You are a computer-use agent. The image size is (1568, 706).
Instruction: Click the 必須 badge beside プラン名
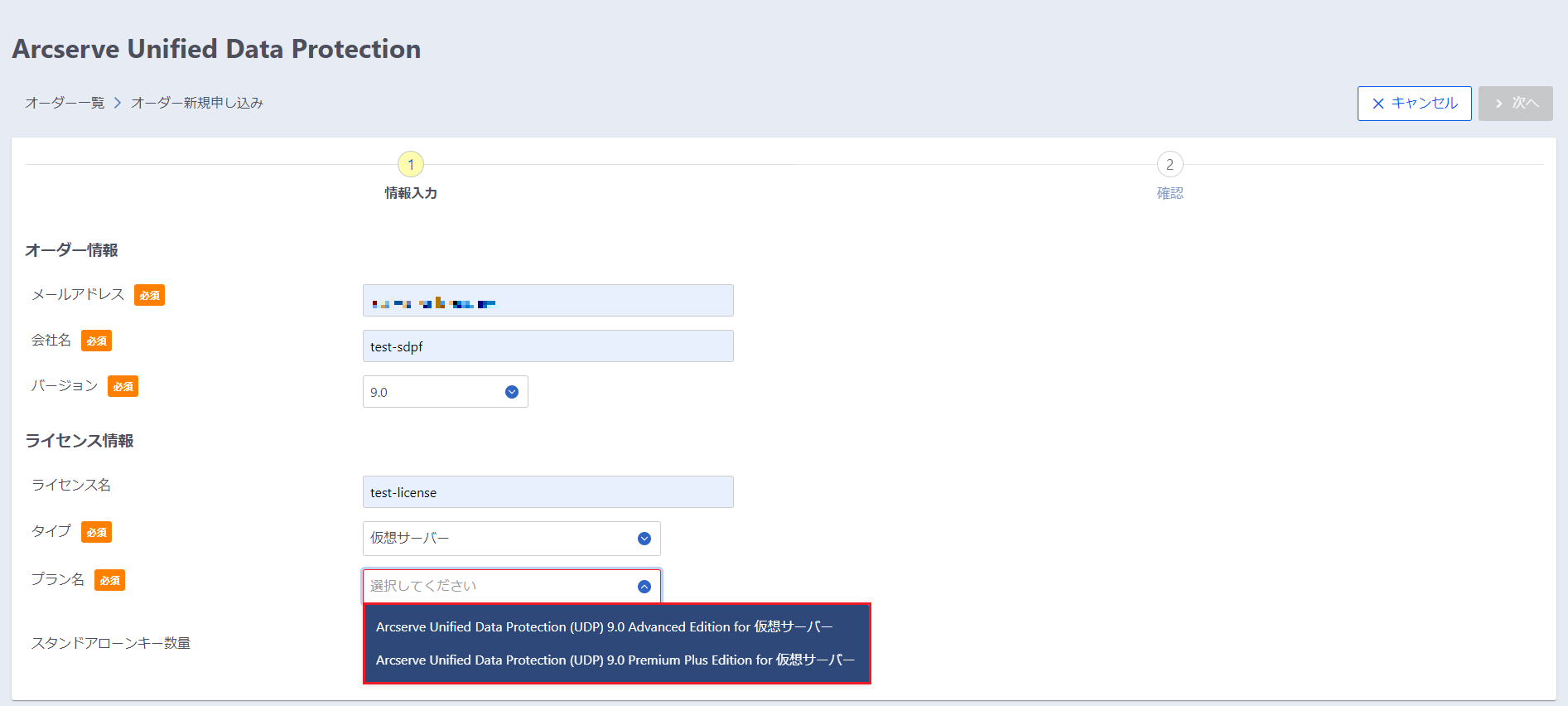pyautogui.click(x=110, y=581)
